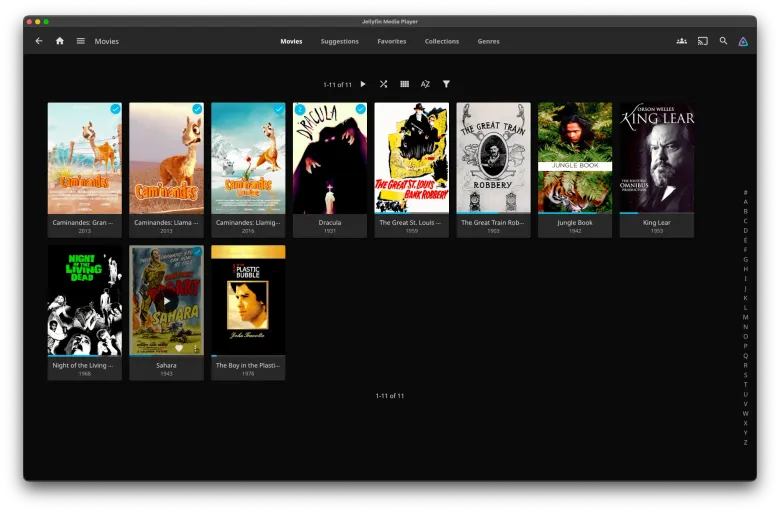Open the Caminandes: Llama poster
Image resolution: width=780 pixels, height=512 pixels.
[166, 158]
